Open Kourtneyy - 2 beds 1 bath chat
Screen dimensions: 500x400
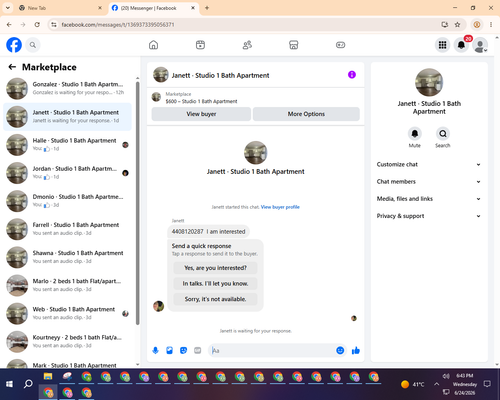click(x=67, y=342)
